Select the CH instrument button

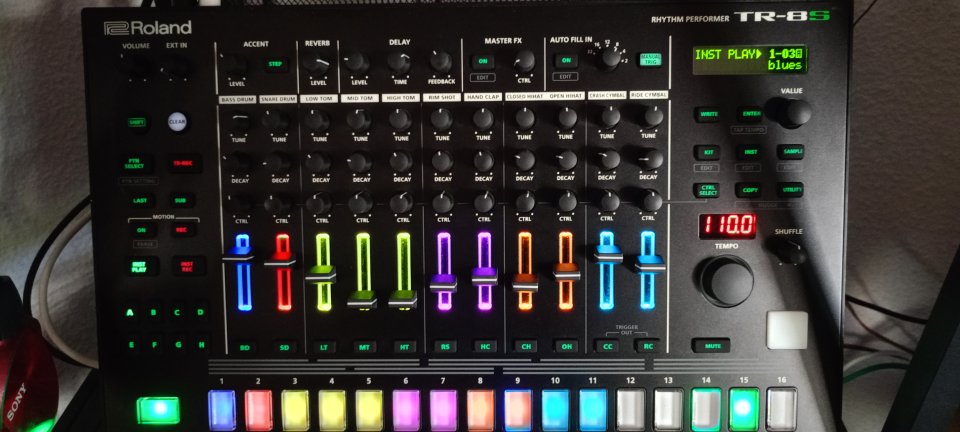525,346
